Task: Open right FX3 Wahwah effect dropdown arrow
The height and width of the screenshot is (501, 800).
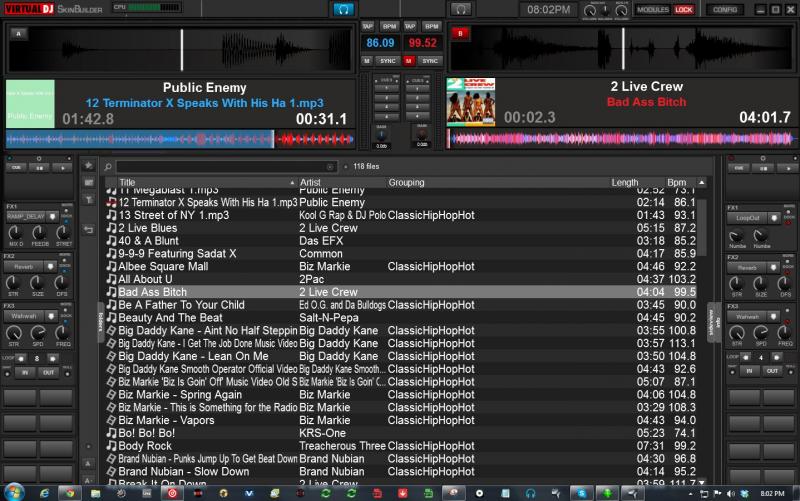Action: pos(774,317)
